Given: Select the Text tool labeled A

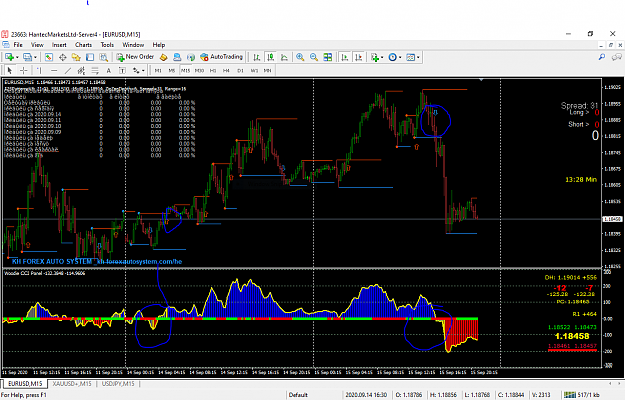Looking at the screenshot, I should (108, 71).
